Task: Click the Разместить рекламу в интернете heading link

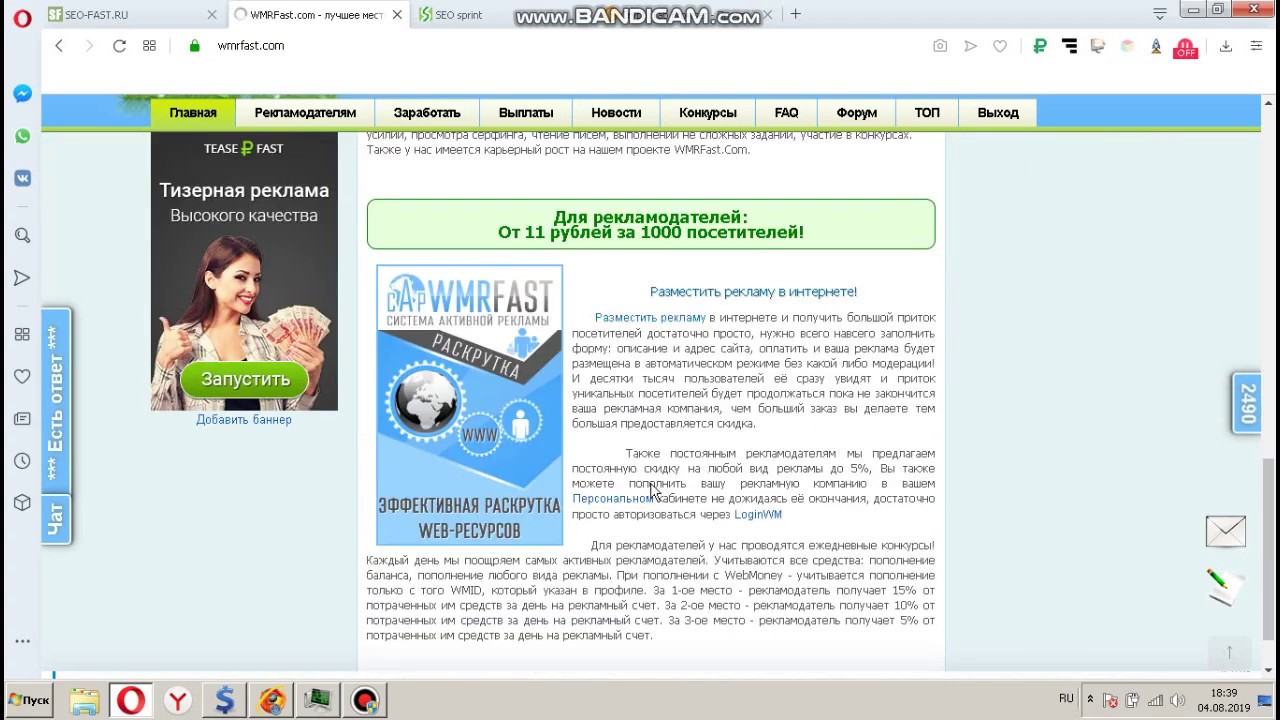Action: click(753, 292)
